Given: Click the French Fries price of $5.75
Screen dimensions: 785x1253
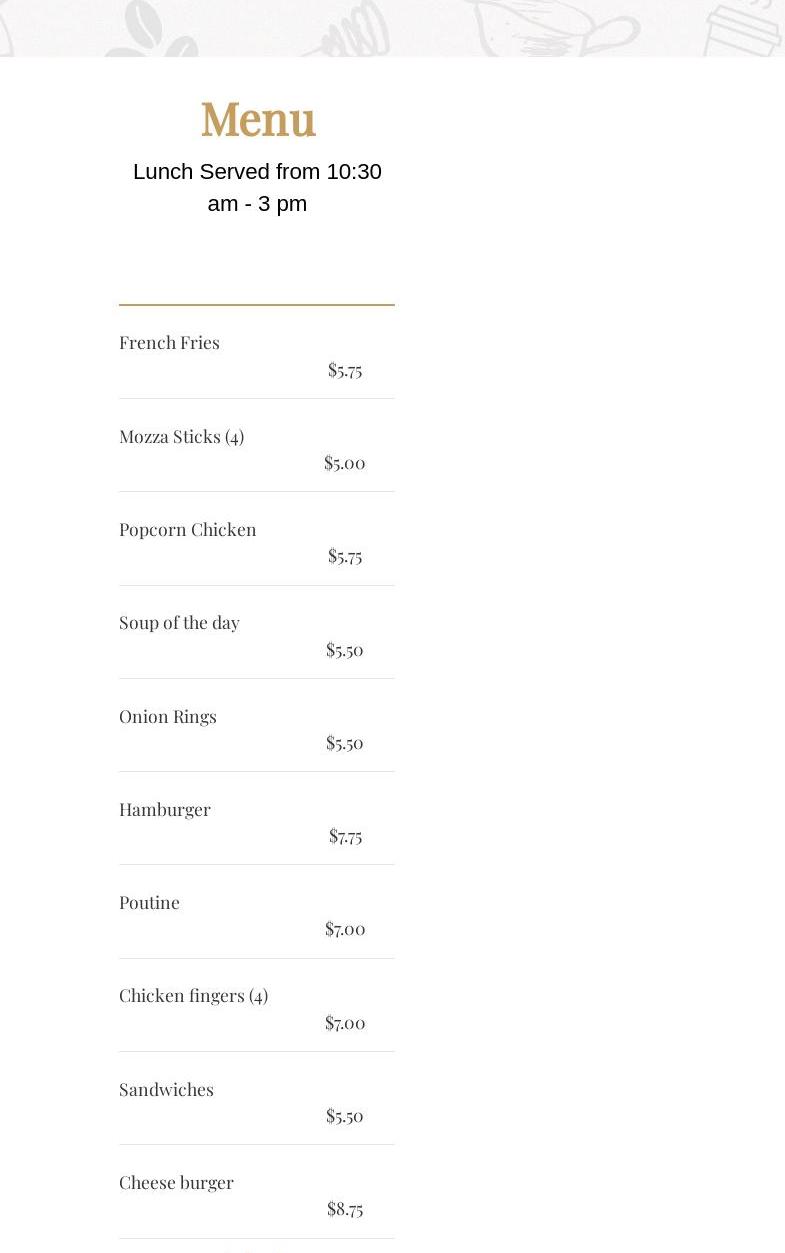Looking at the screenshot, I should tap(345, 370).
